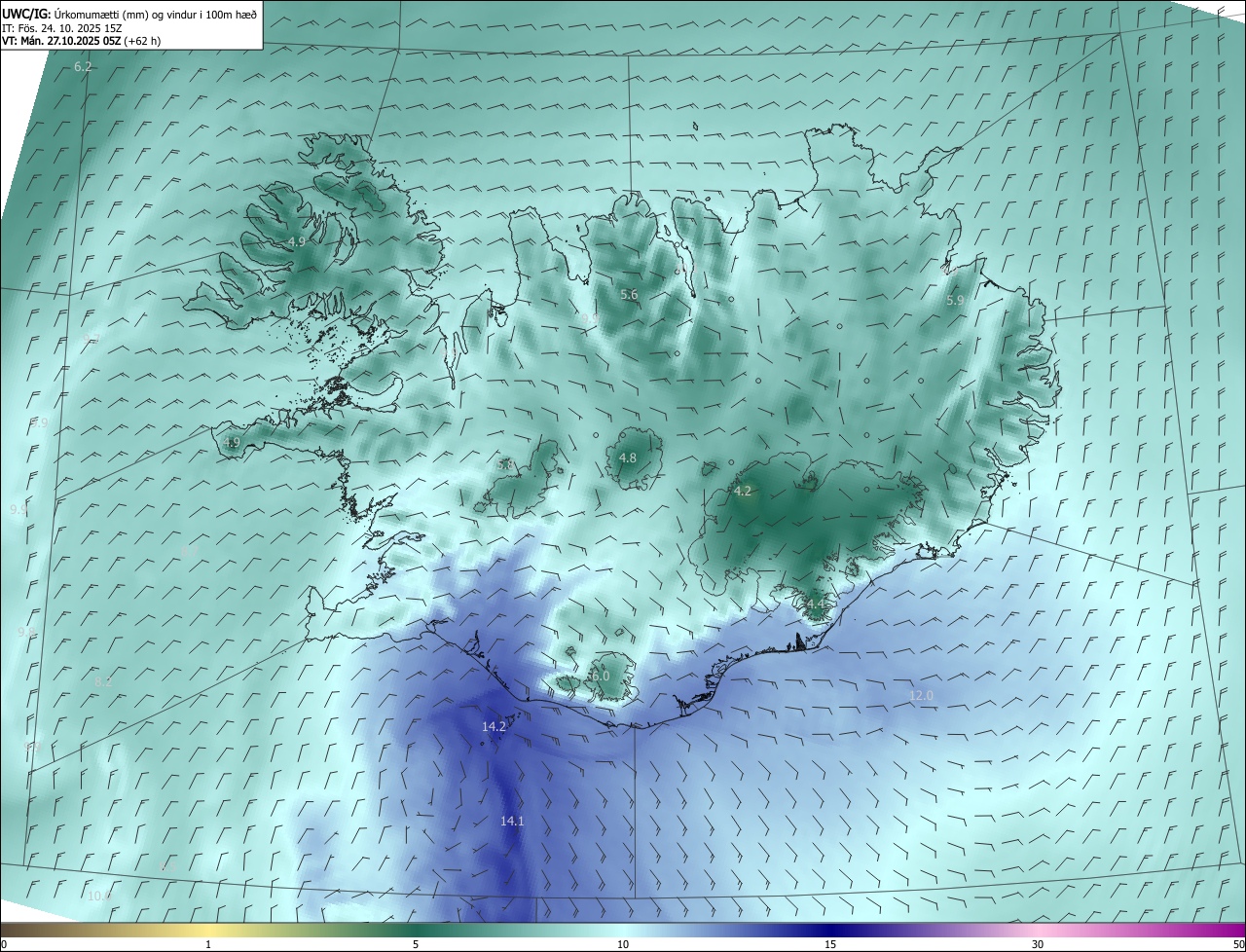1246x952 pixels.
Task: Click the colour scale tick label '0'
Action: (5, 944)
